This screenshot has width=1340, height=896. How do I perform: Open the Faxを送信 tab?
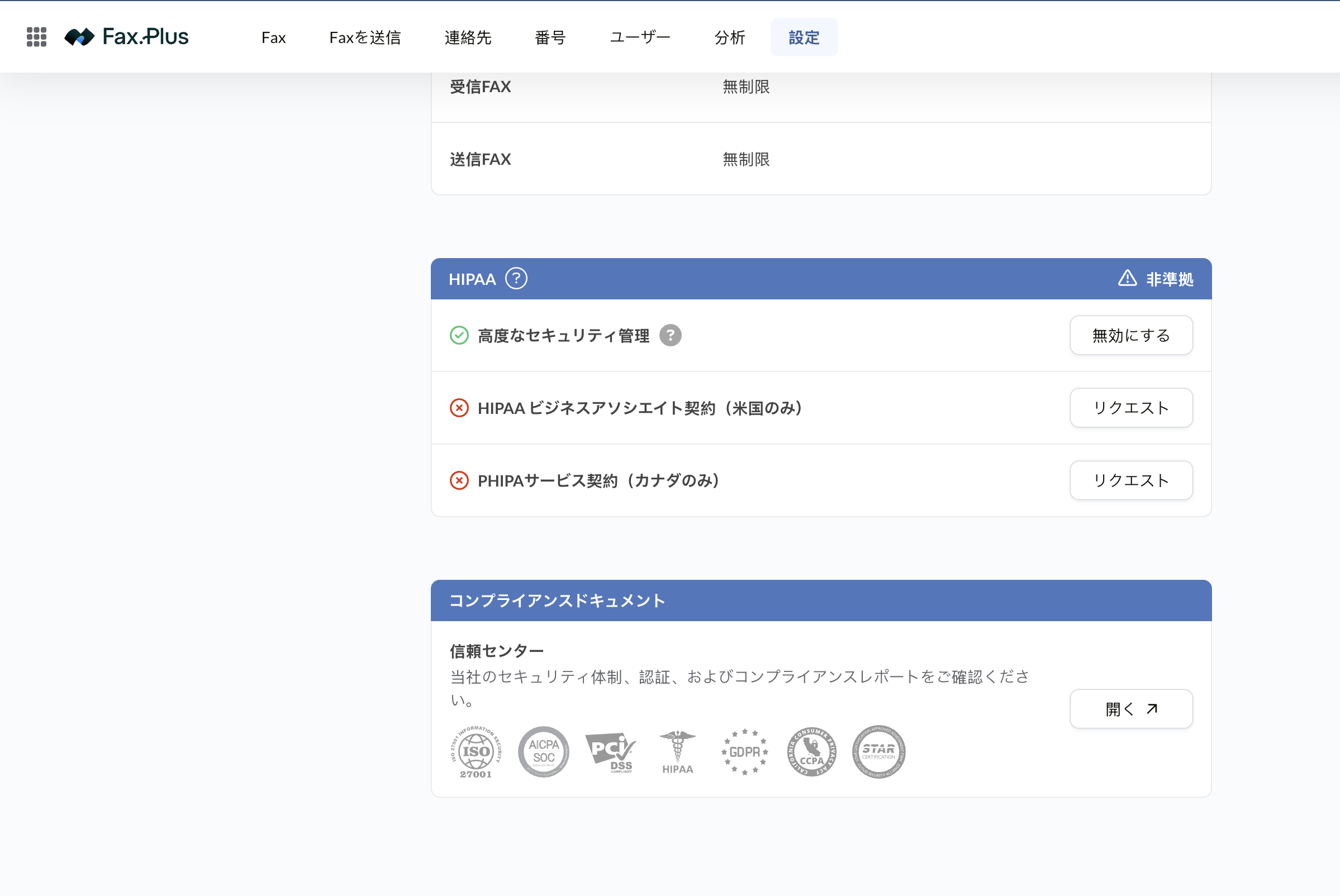[x=365, y=38]
